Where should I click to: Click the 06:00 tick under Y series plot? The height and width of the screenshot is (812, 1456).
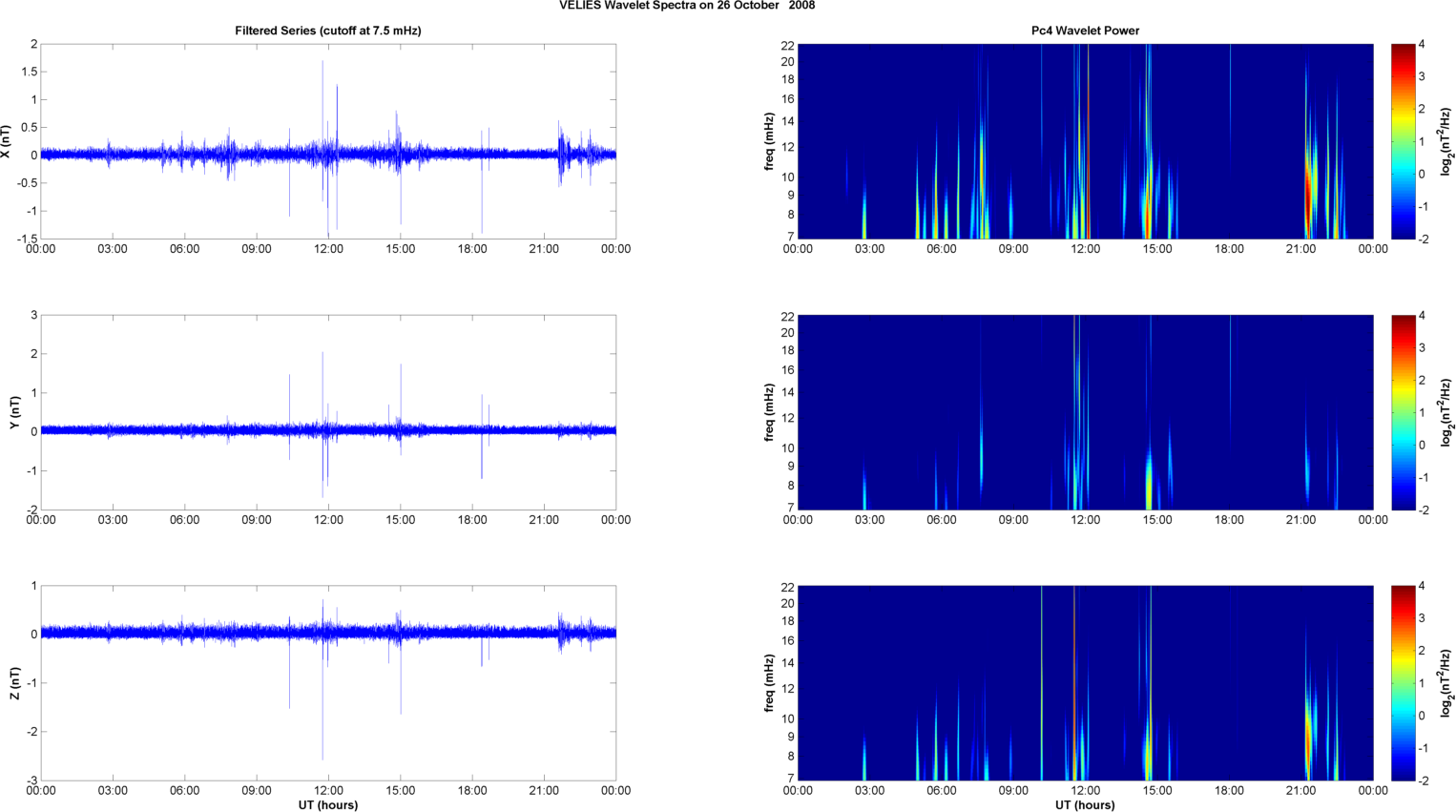(184, 520)
